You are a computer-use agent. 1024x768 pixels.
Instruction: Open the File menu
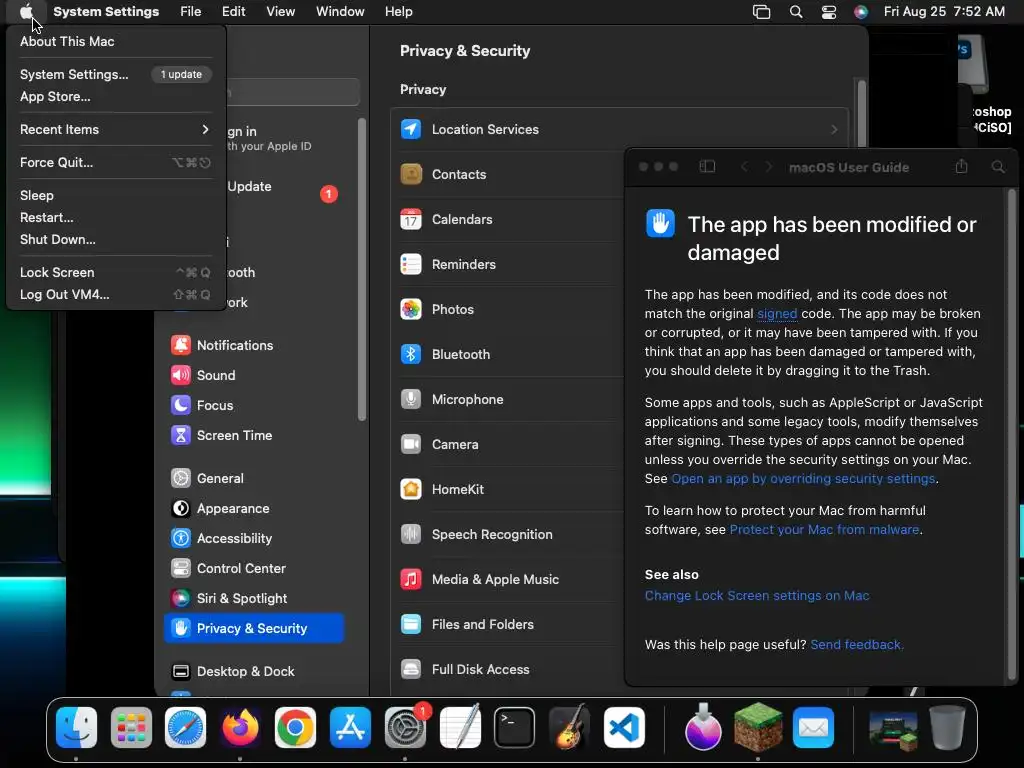pos(191,12)
